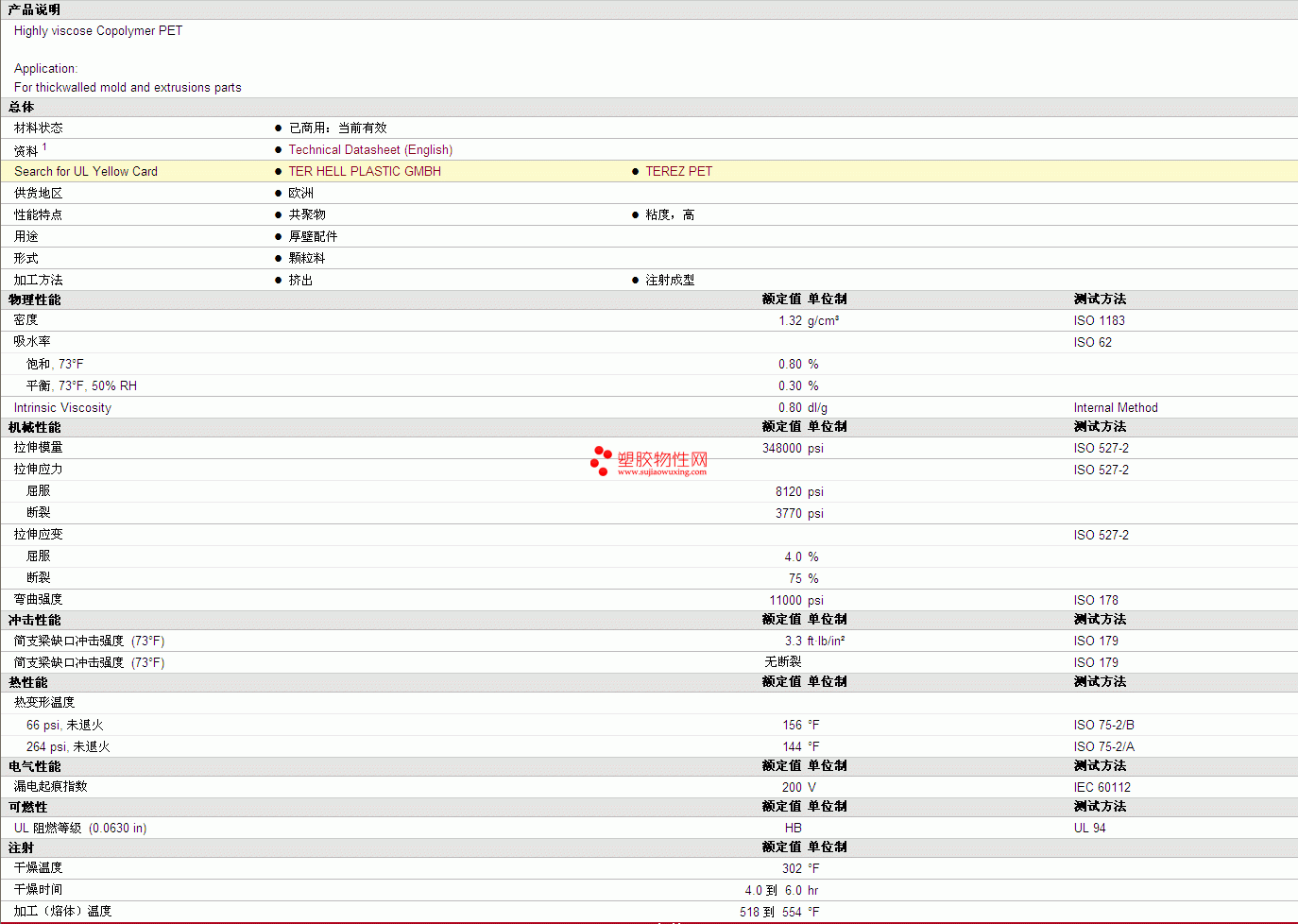Open the Technical Datasheet (English) link
The width and height of the screenshot is (1298, 924).
tap(370, 150)
